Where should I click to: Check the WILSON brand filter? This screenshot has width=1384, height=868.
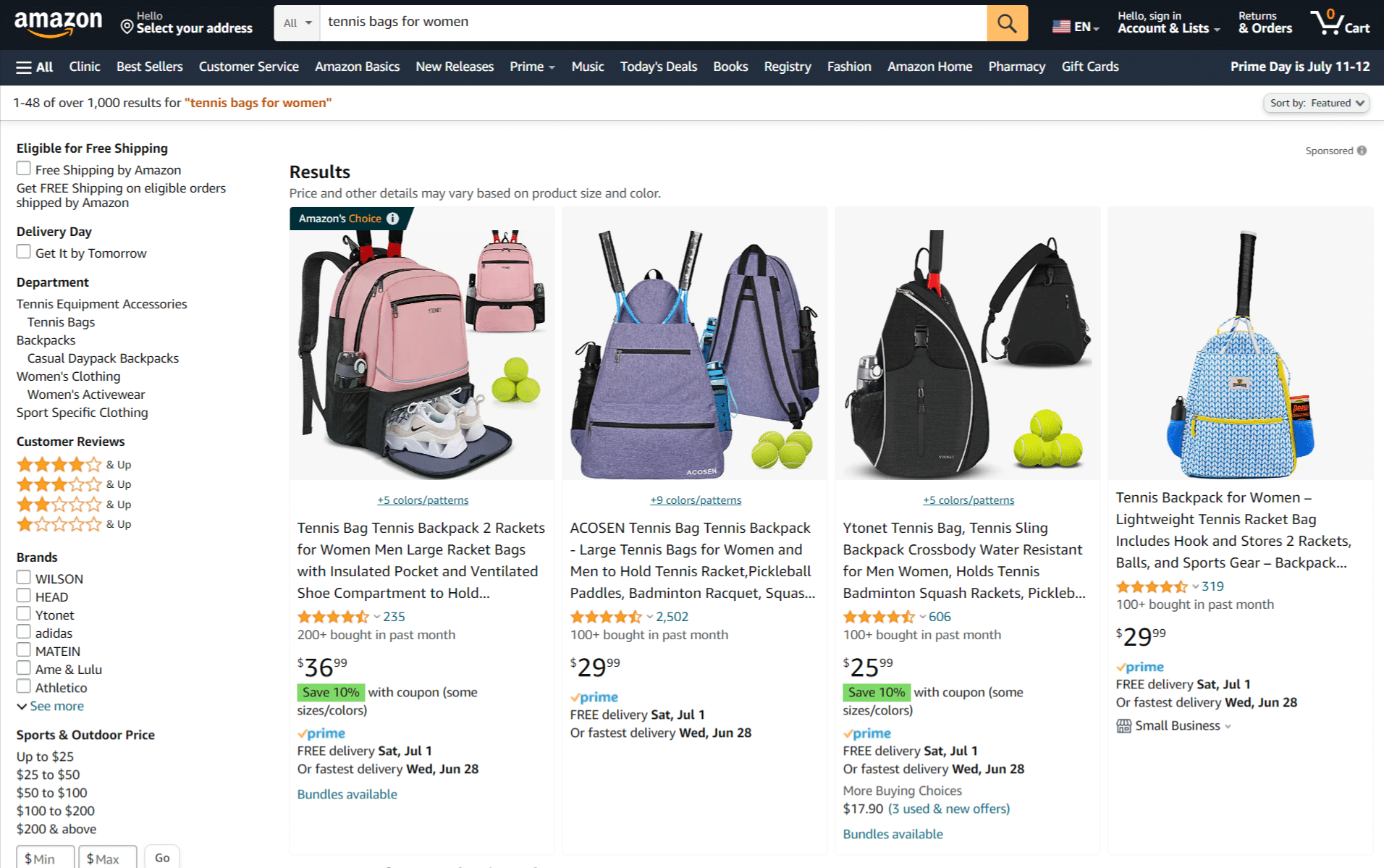pos(24,578)
